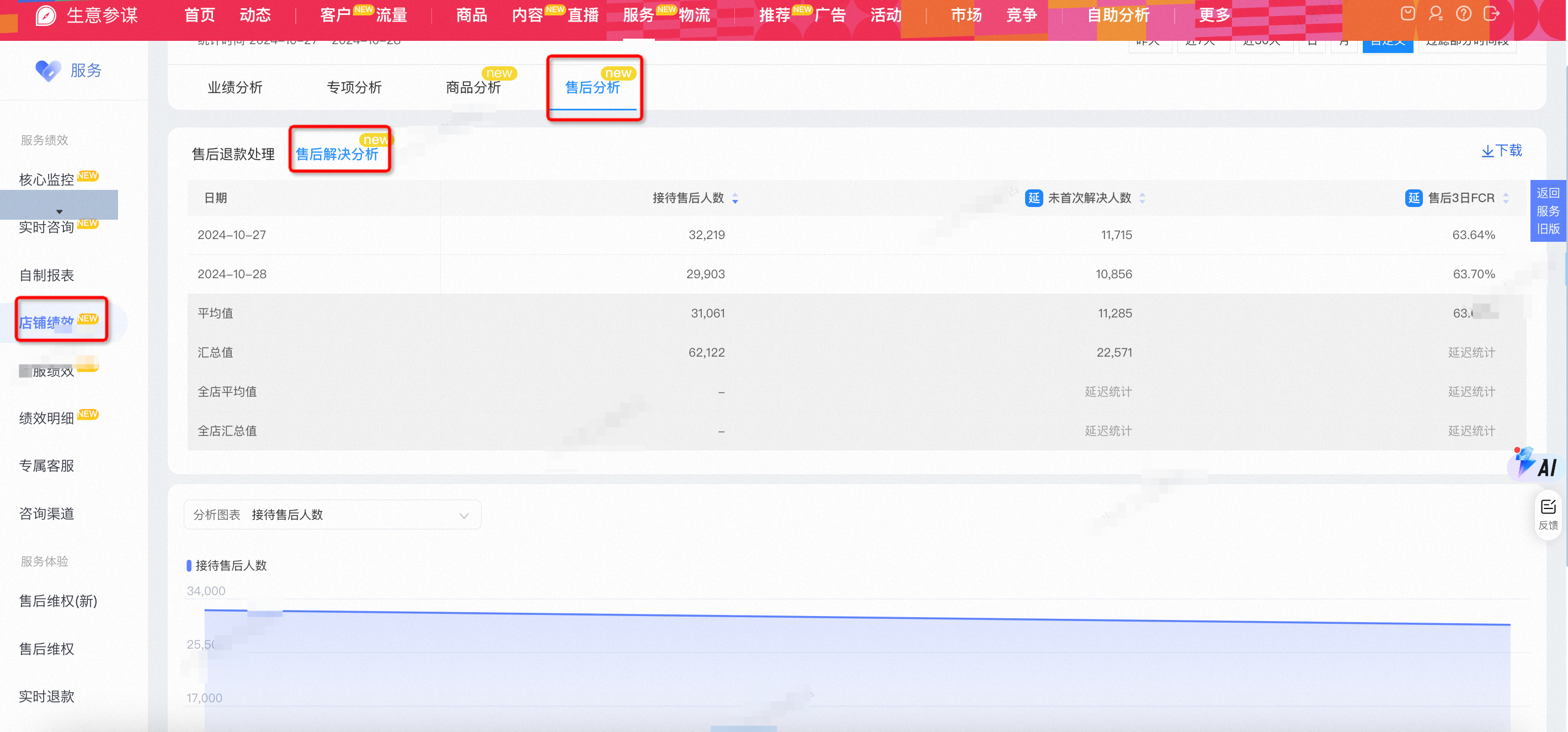Open 咨询渠道 in sidebar
The height and width of the screenshot is (732, 1568).
46,514
